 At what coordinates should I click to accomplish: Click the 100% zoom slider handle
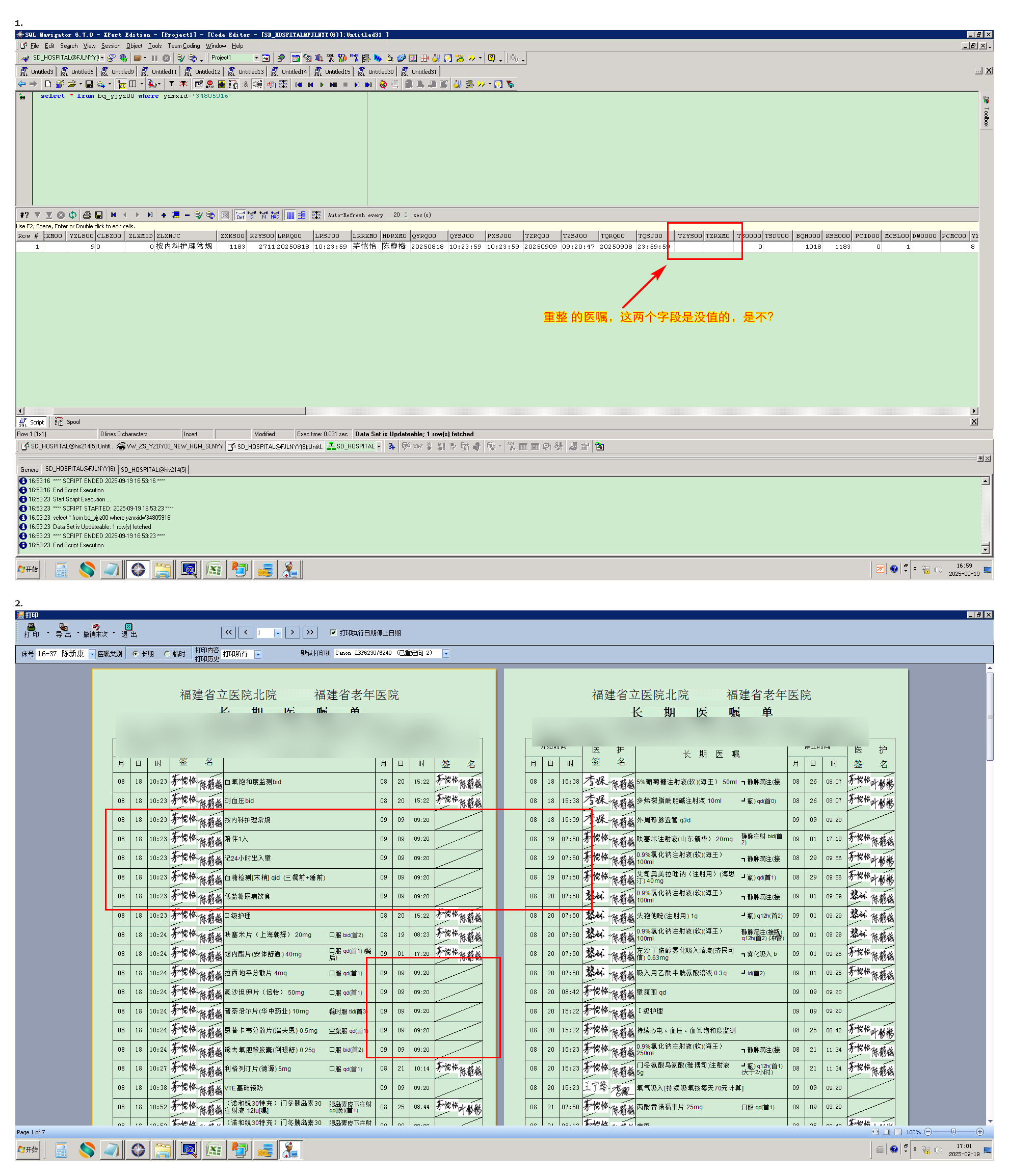coord(953,1132)
